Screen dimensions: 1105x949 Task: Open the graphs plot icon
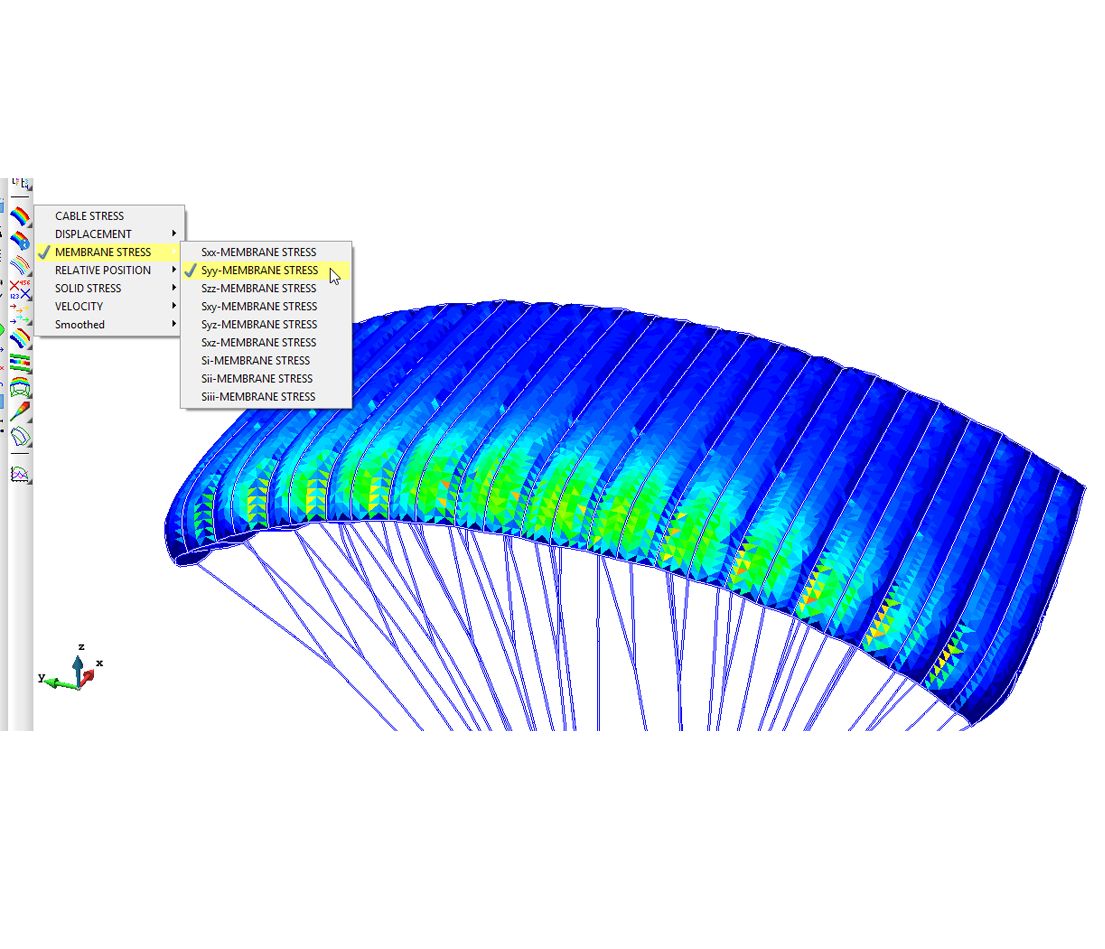pyautogui.click(x=20, y=472)
